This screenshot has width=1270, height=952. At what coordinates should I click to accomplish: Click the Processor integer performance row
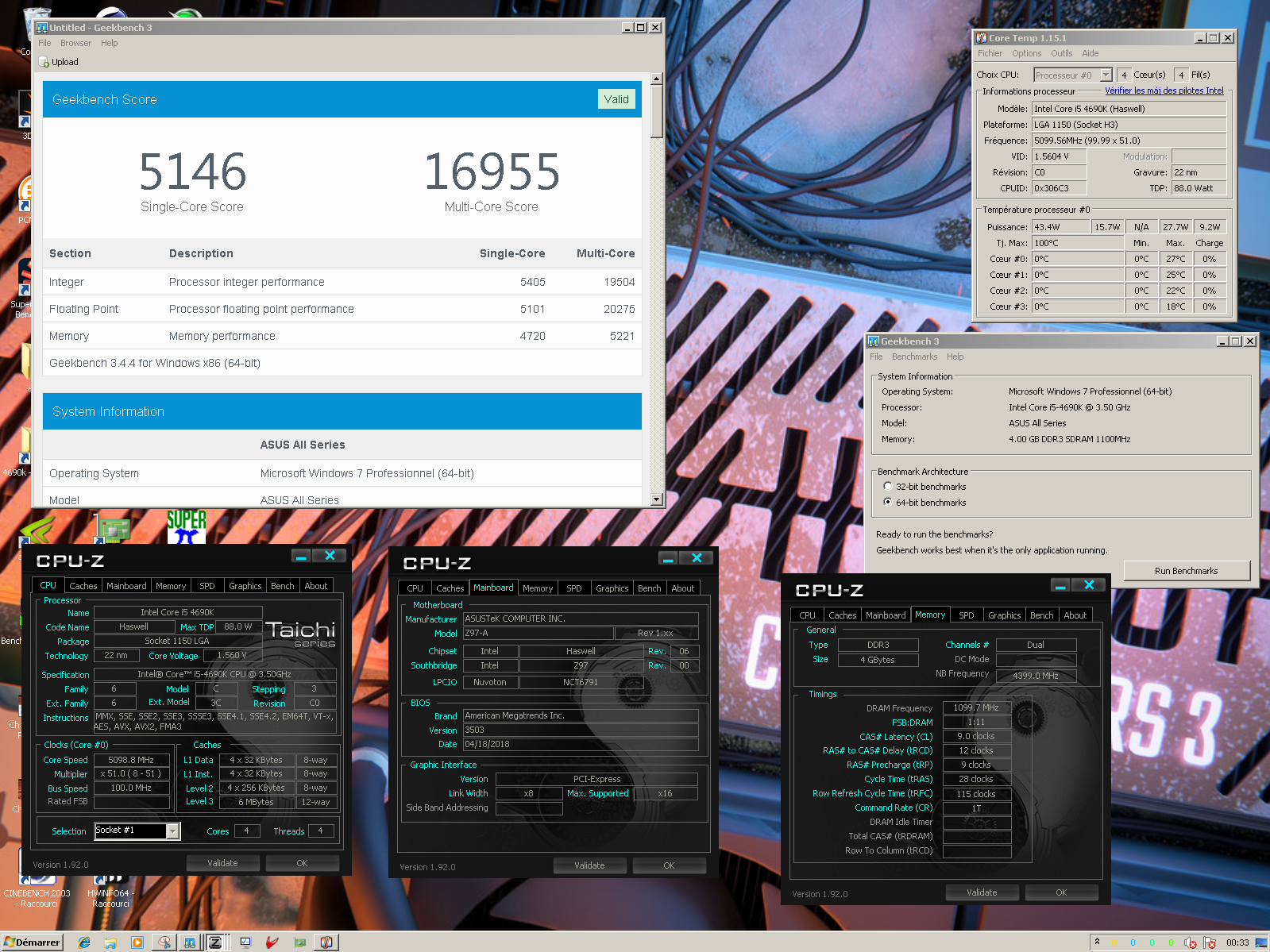pos(342,282)
